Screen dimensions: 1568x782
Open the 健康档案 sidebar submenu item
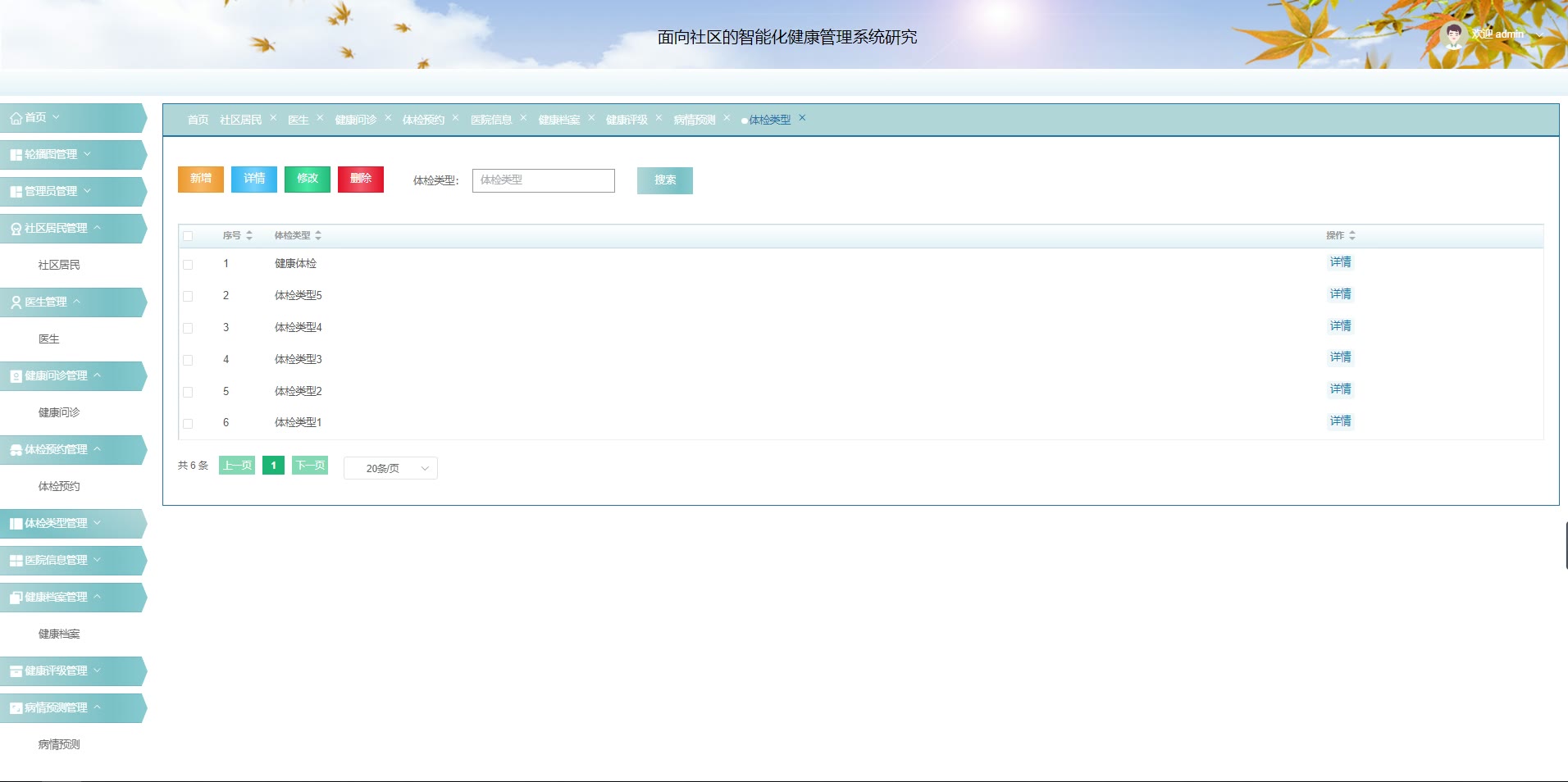pos(59,634)
